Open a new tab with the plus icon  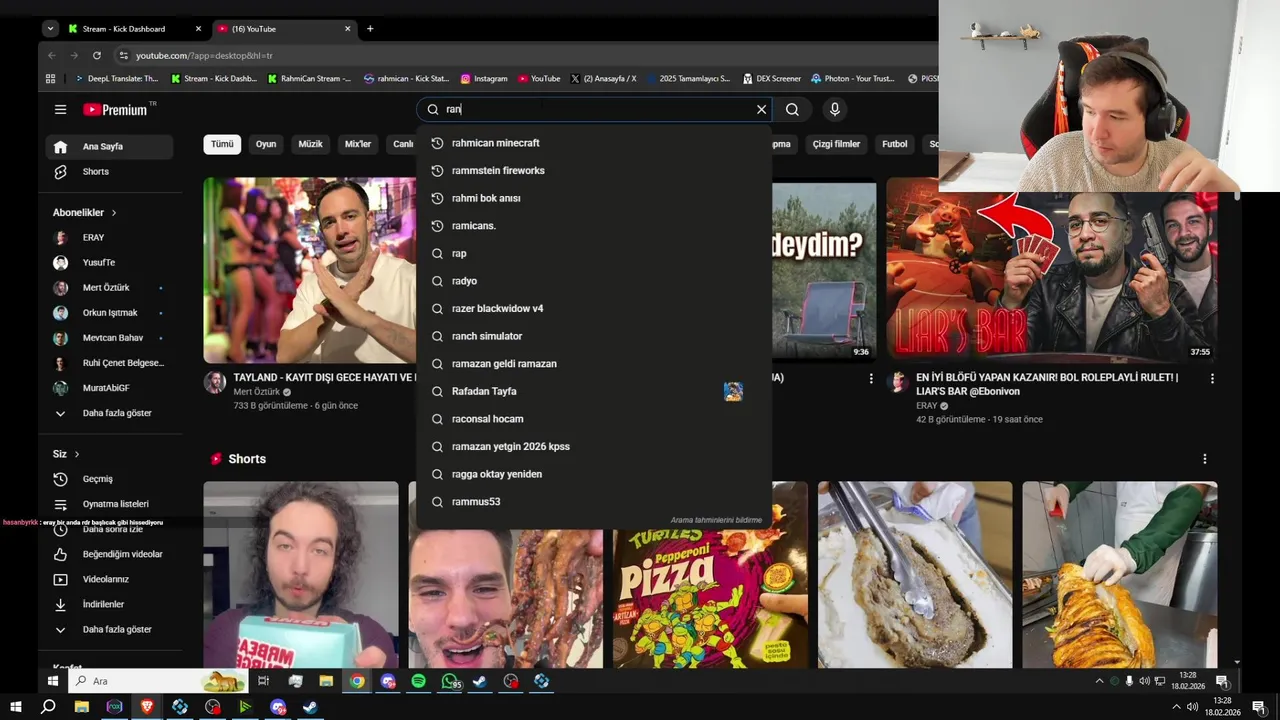370,29
